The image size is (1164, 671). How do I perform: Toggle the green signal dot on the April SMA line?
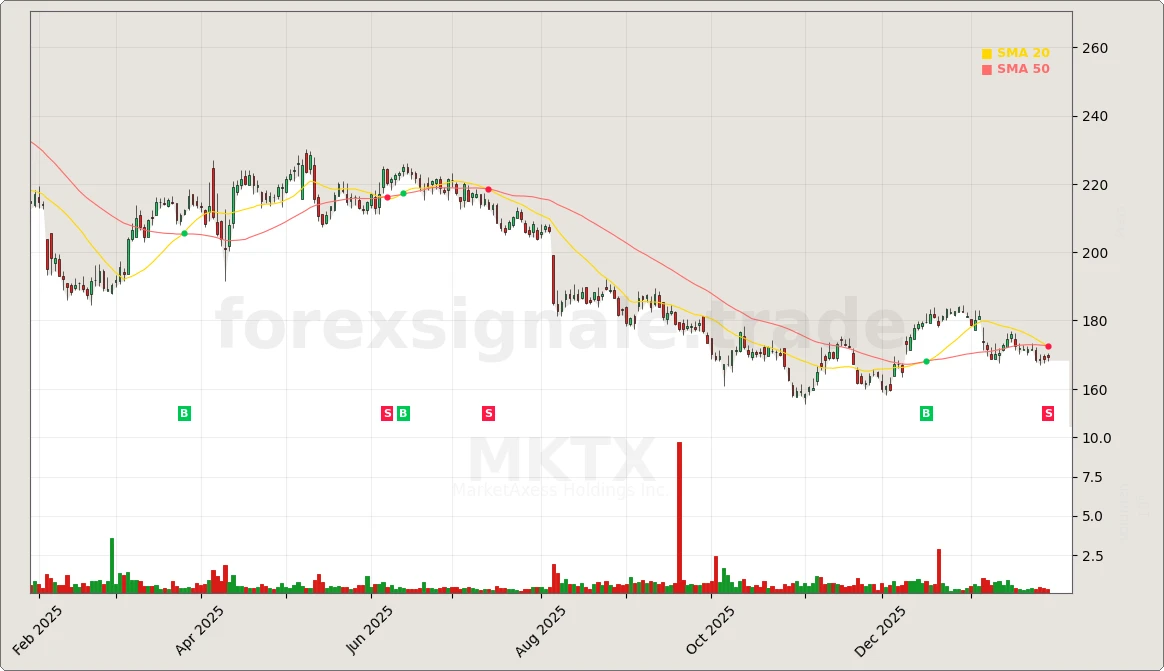pos(184,233)
